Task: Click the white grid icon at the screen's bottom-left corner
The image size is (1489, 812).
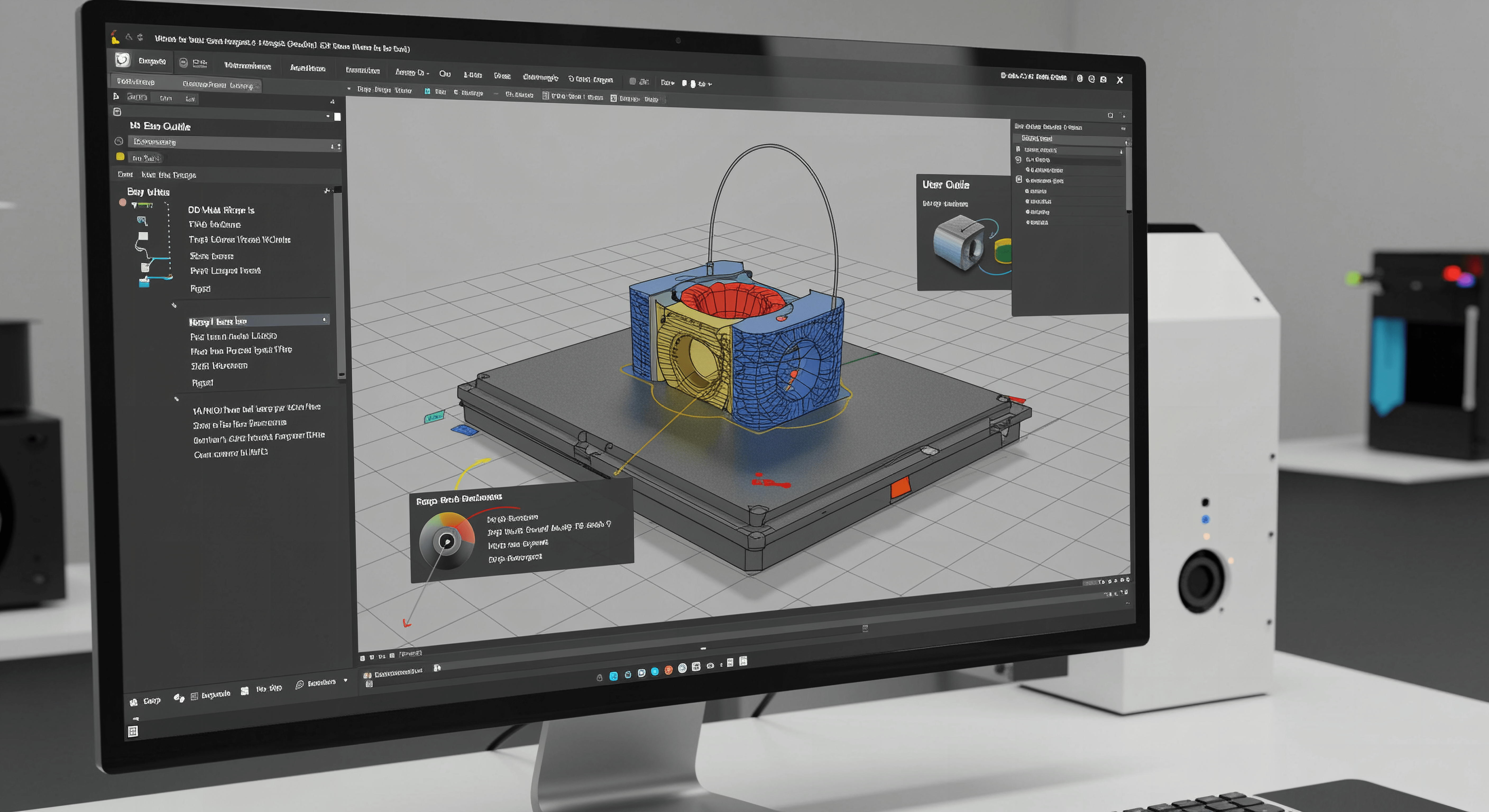Action: point(132,732)
